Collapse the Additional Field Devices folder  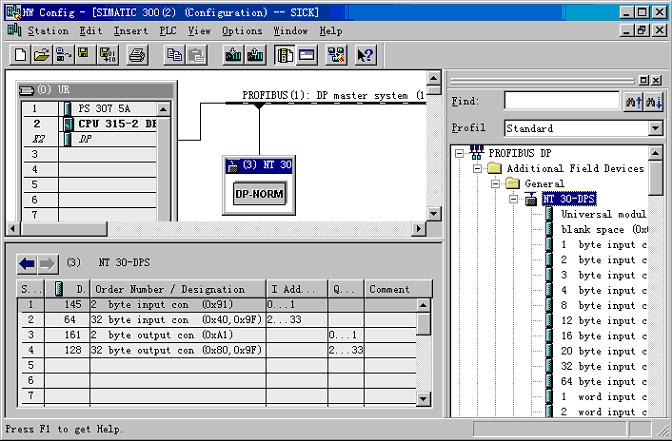pyautogui.click(x=478, y=169)
